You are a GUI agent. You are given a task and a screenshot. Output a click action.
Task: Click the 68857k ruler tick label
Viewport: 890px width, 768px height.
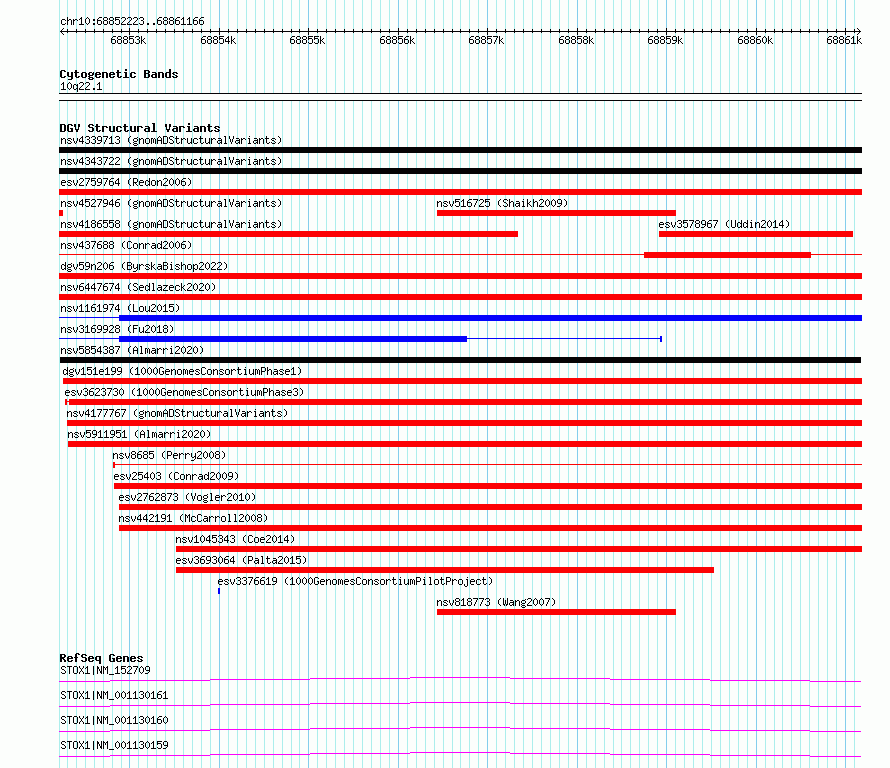(x=486, y=40)
